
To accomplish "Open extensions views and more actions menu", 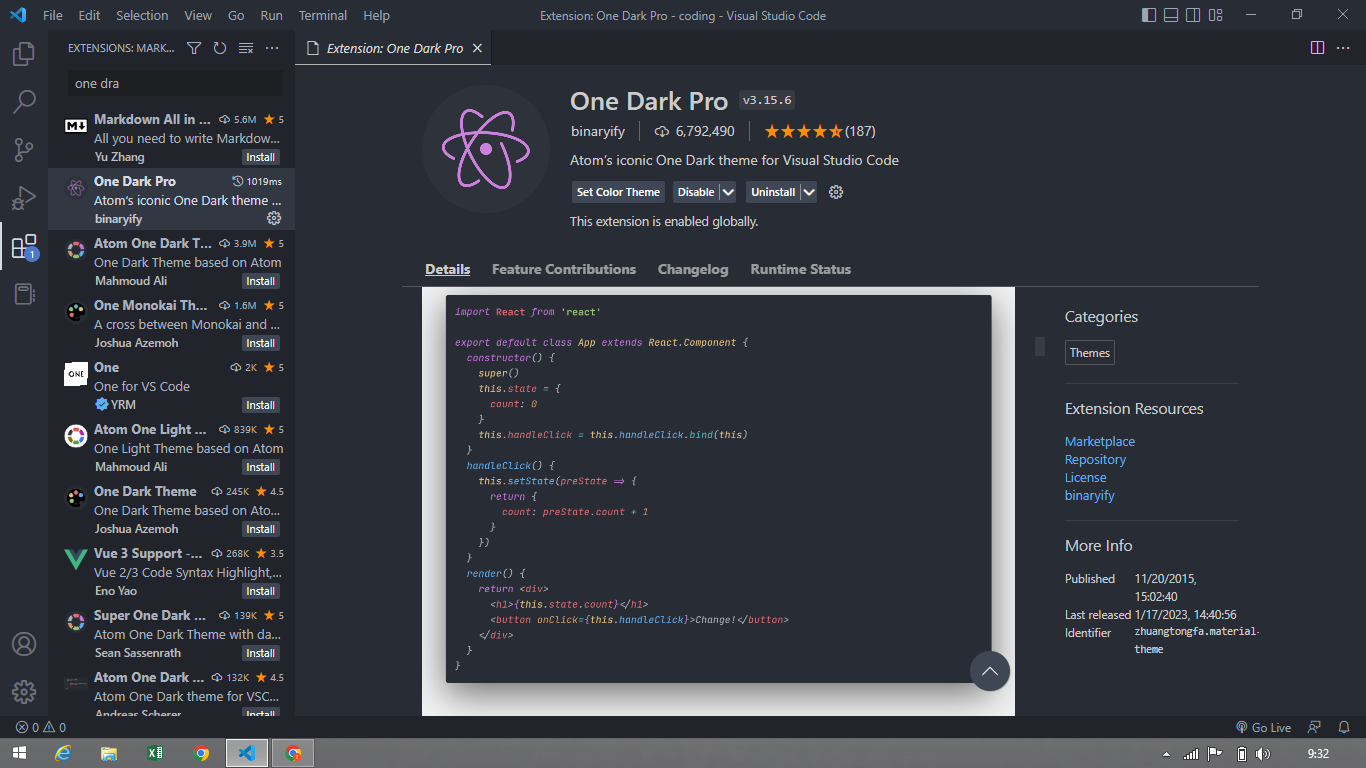I will (x=272, y=48).
